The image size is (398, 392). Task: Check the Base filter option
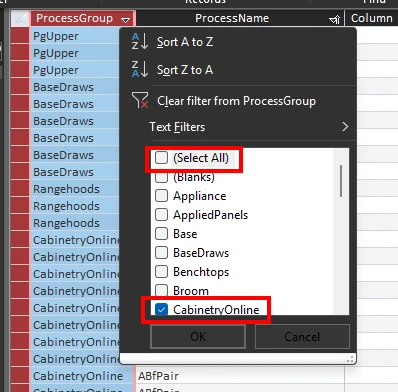161,234
